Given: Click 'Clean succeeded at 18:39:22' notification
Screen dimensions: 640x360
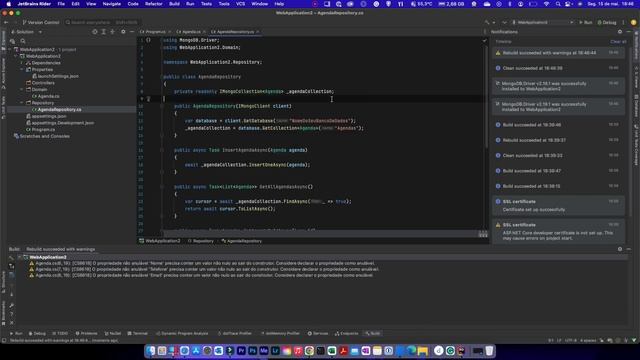Looking at the screenshot, I should tap(558, 156).
